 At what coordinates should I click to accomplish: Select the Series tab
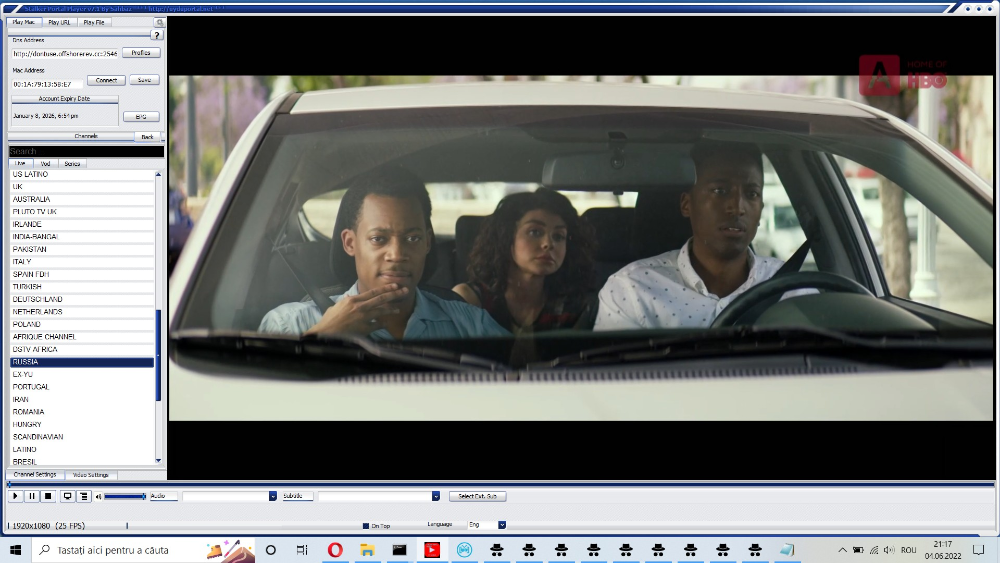72,164
